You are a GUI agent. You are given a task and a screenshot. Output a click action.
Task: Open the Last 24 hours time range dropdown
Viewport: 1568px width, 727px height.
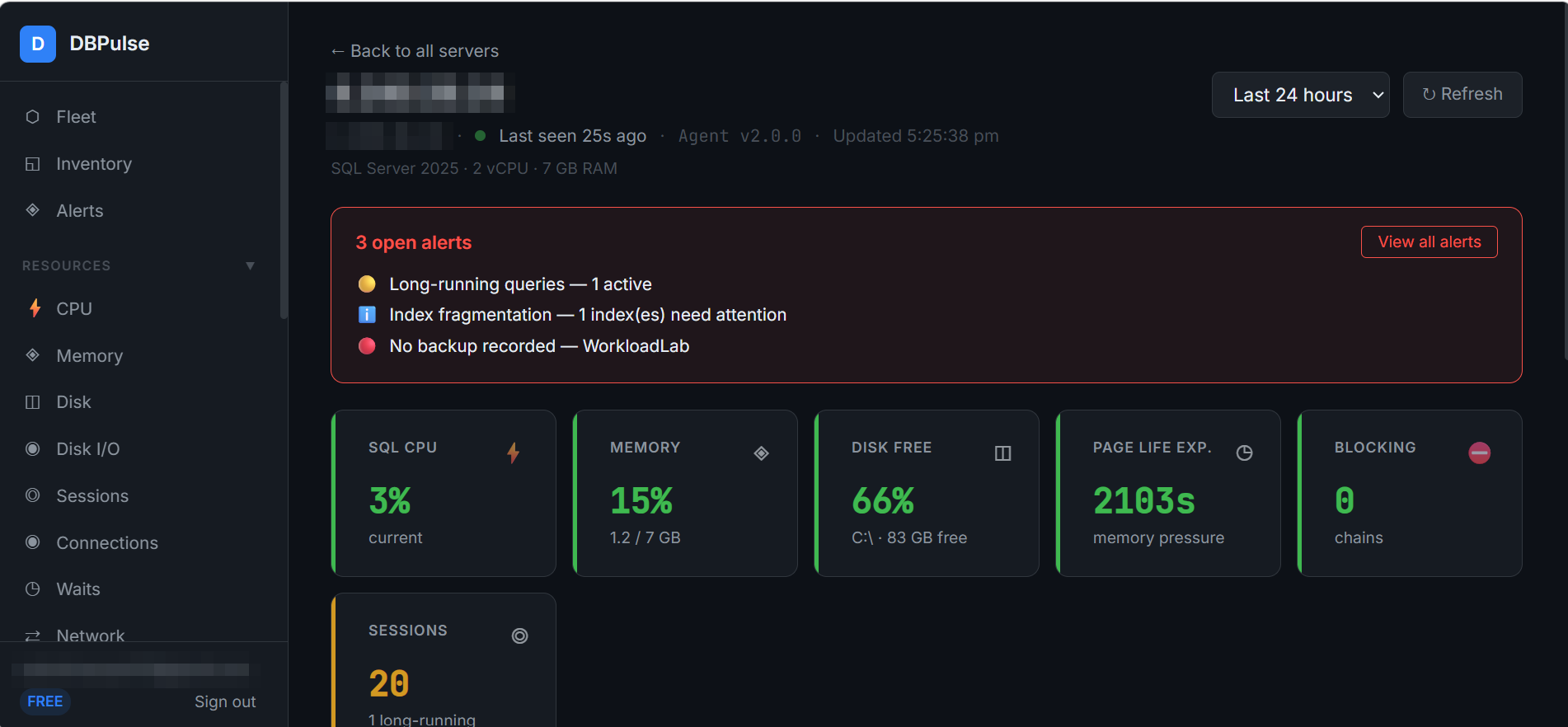click(x=1300, y=95)
